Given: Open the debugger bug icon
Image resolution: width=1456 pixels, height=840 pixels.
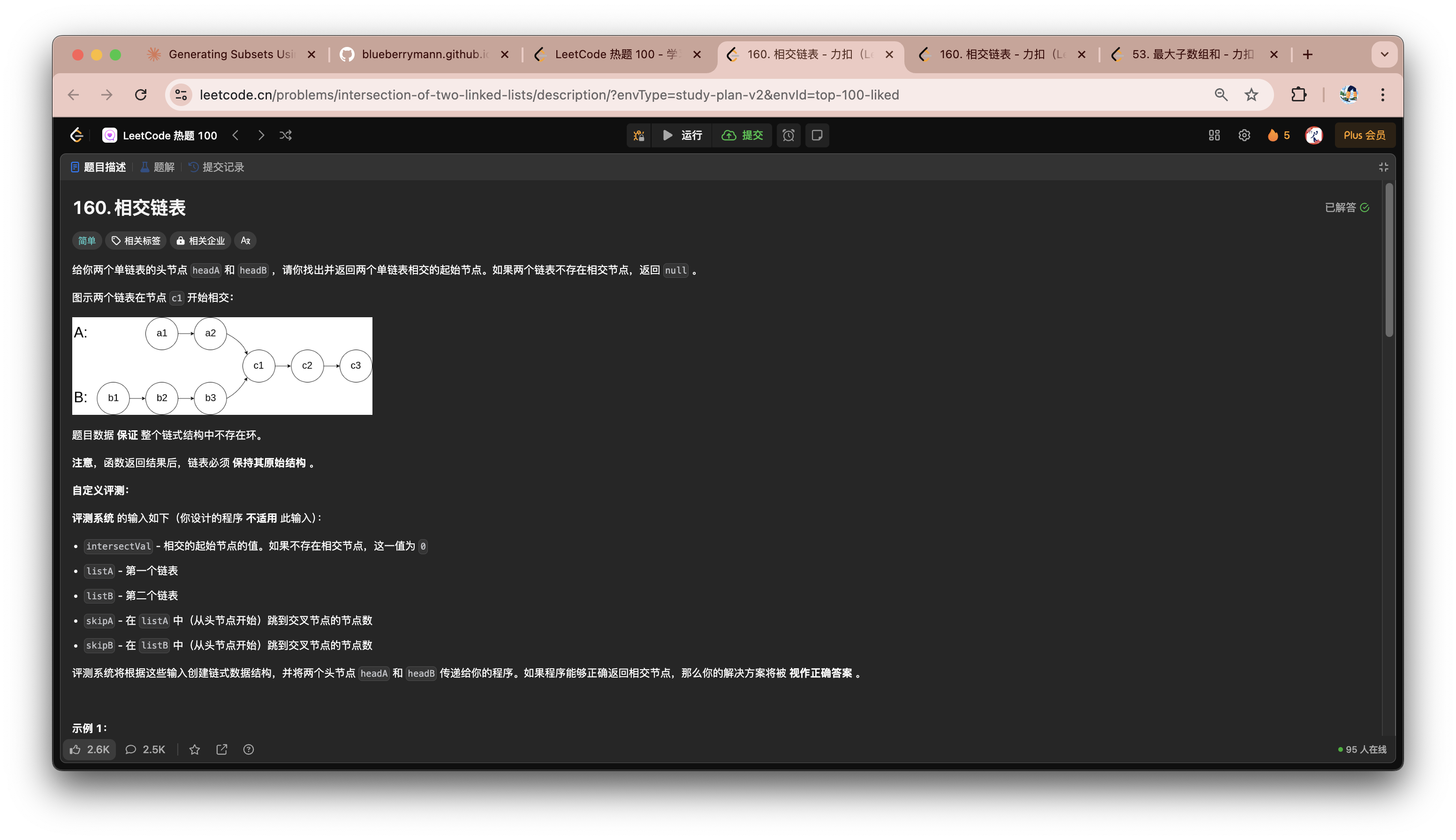Looking at the screenshot, I should pyautogui.click(x=639, y=135).
